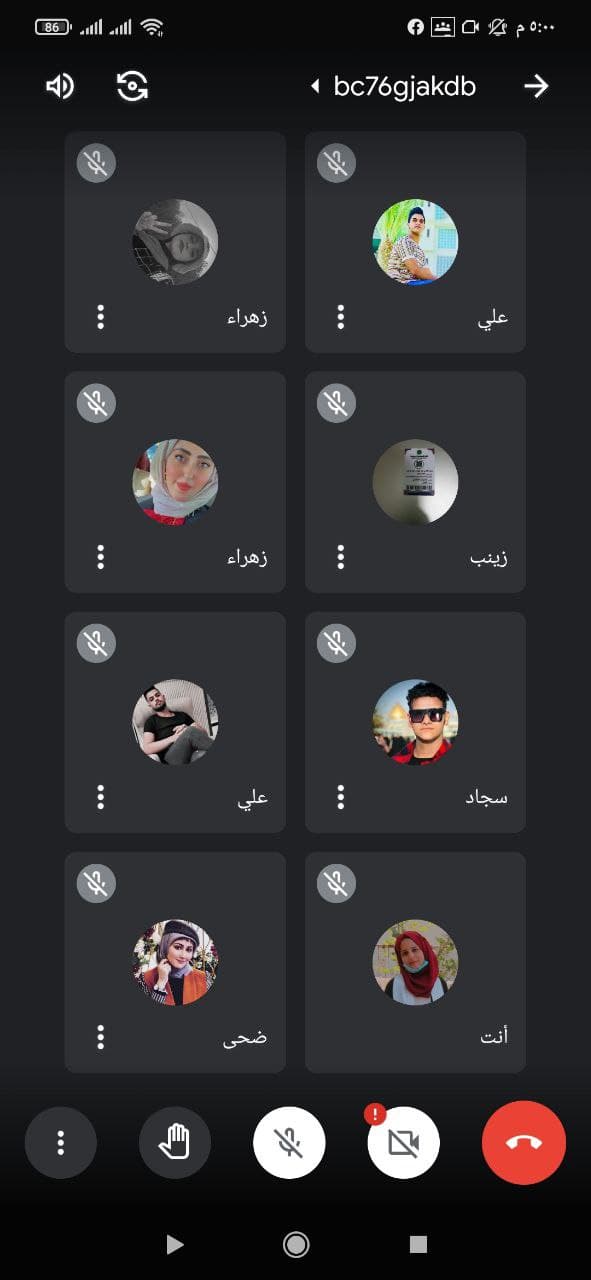Image resolution: width=591 pixels, height=1280 pixels.
Task: Expand meeting code bc76gjakdb details
Action: click(394, 86)
